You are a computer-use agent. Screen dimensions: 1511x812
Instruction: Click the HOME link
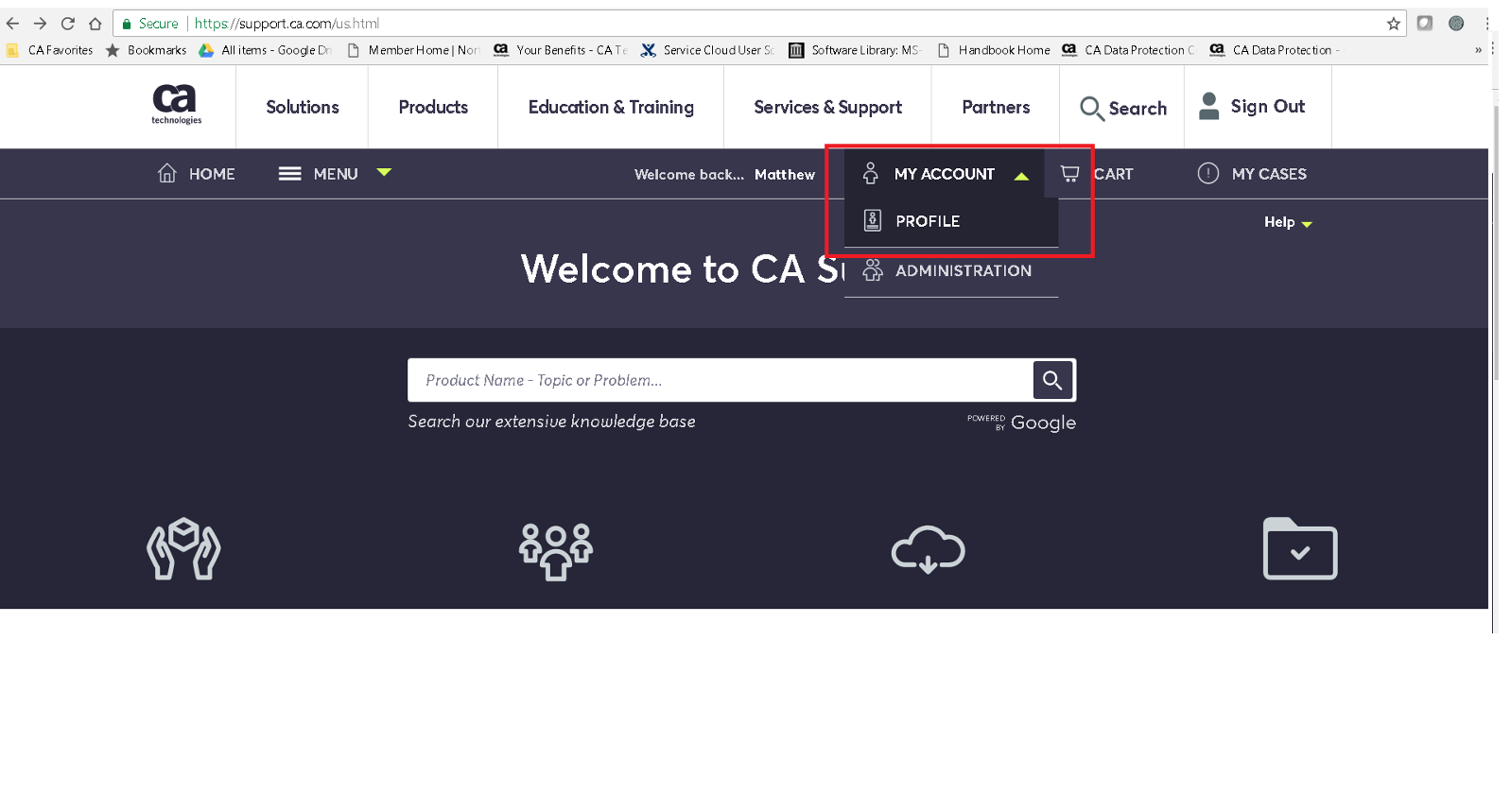212,174
